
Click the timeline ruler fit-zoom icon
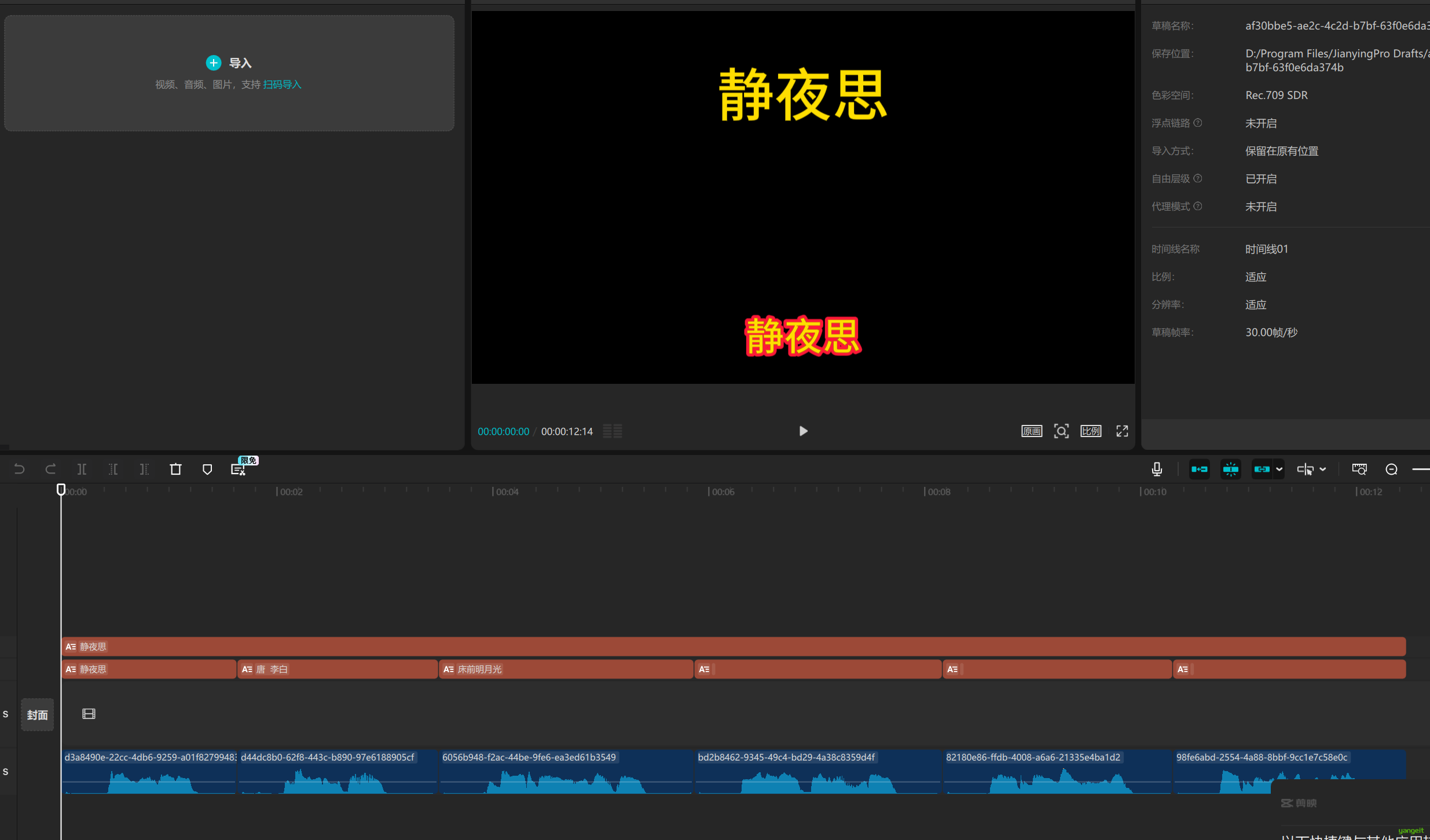coord(1359,469)
